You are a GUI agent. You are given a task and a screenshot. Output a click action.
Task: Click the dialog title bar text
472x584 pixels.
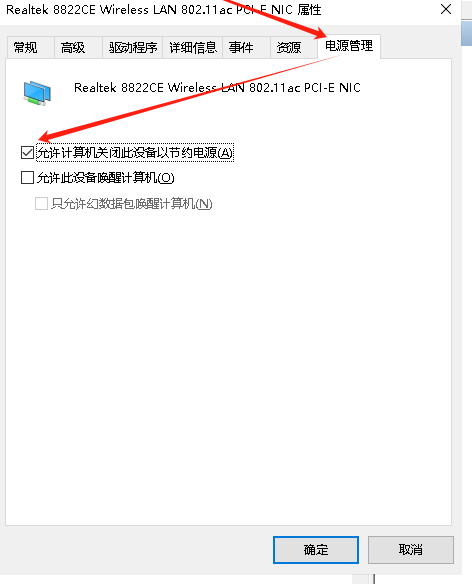click(x=164, y=10)
